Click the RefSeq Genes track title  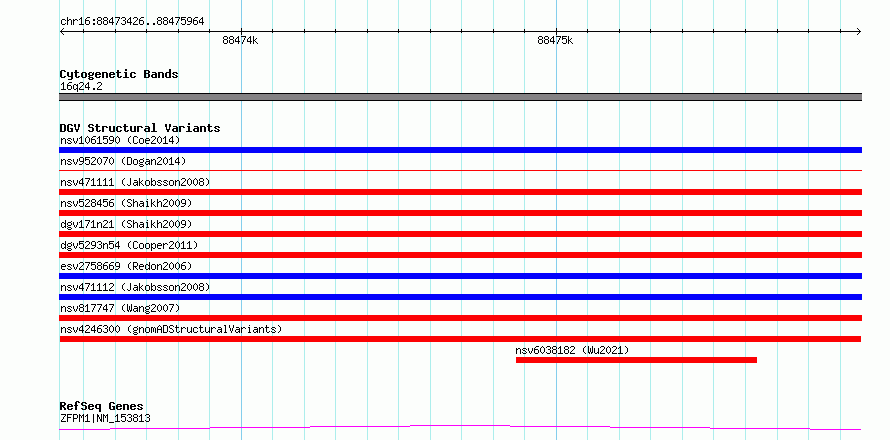[x=102, y=407]
